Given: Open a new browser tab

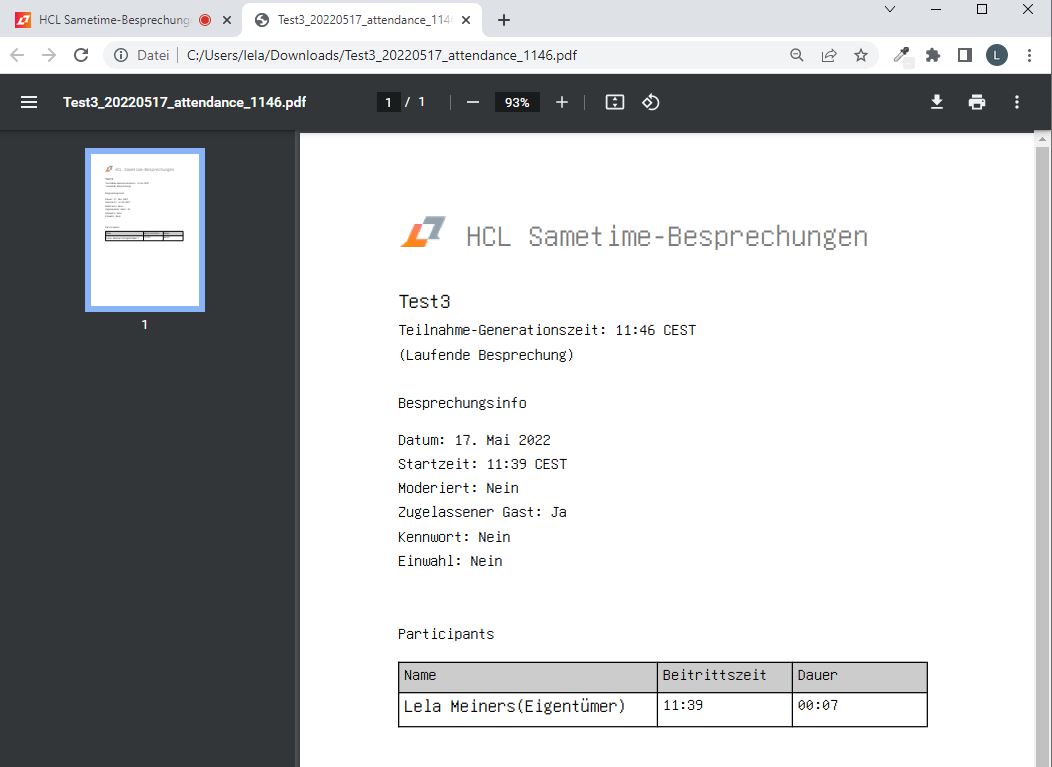Looking at the screenshot, I should pos(504,20).
